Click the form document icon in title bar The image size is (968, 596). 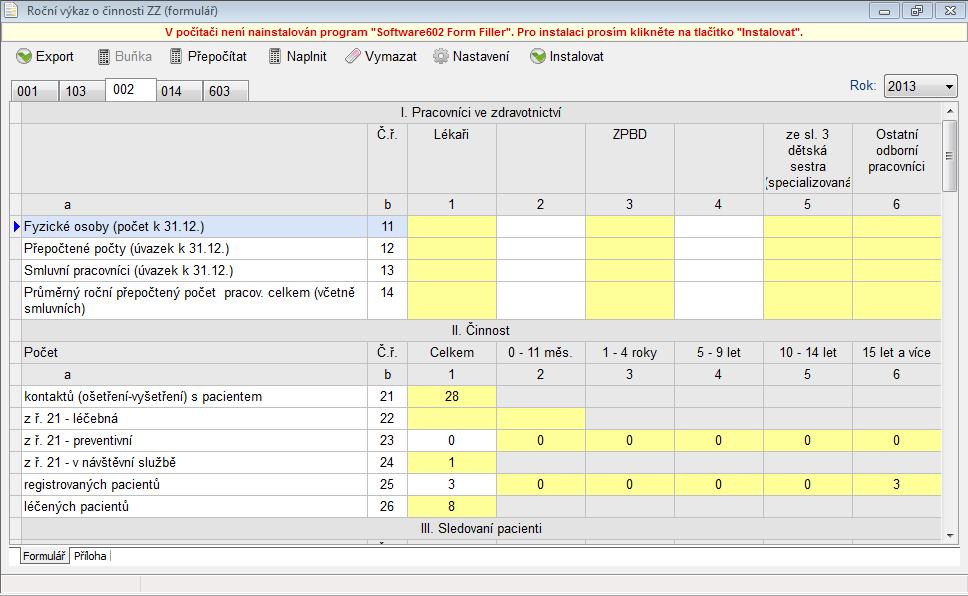[11, 10]
